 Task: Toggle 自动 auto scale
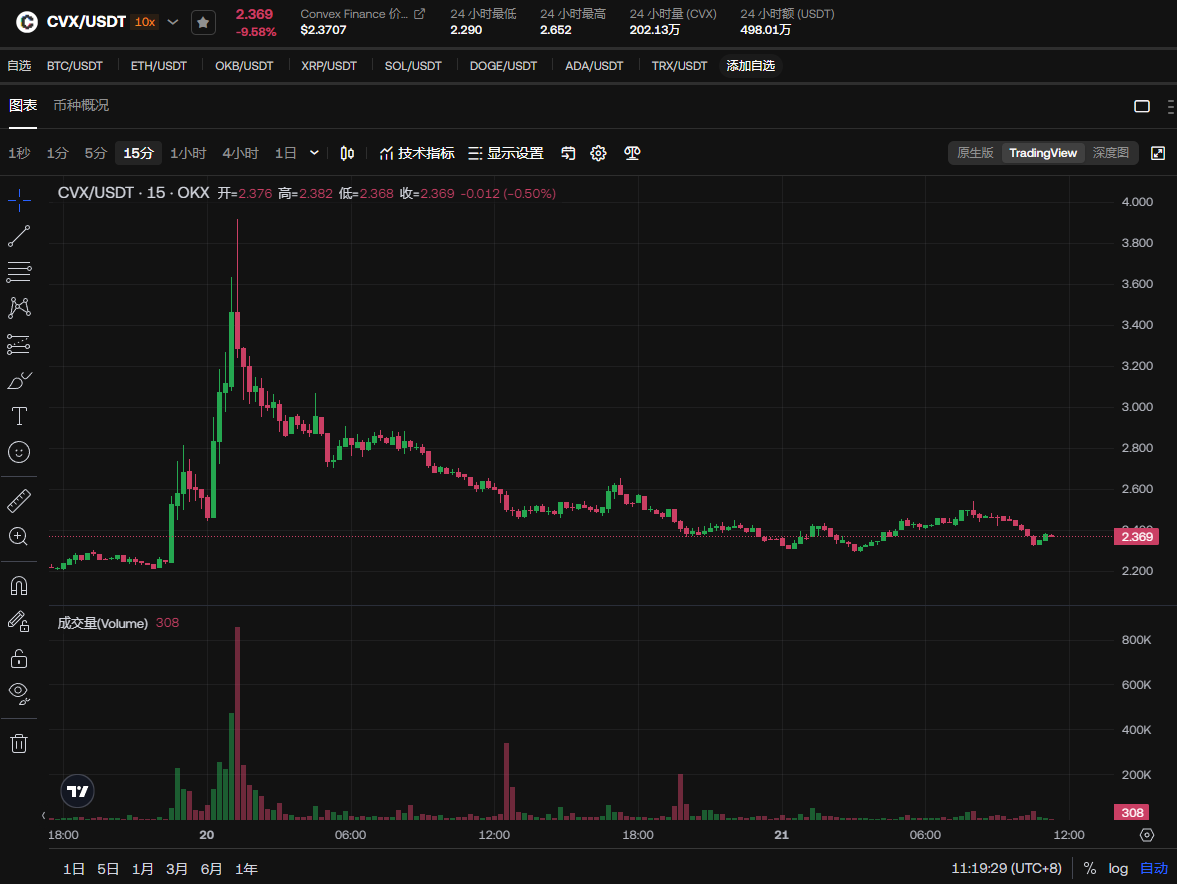pyautogui.click(x=1154, y=868)
